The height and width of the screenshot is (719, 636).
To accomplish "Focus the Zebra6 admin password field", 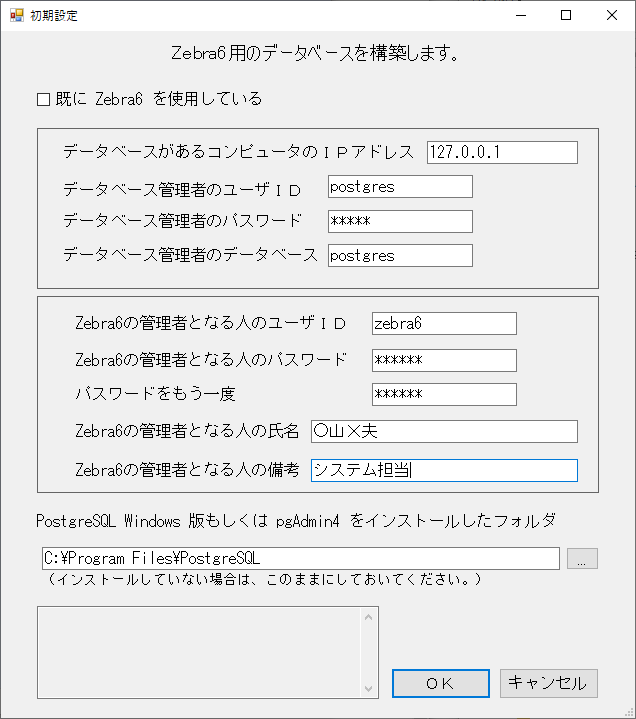I will pyautogui.click(x=444, y=360).
